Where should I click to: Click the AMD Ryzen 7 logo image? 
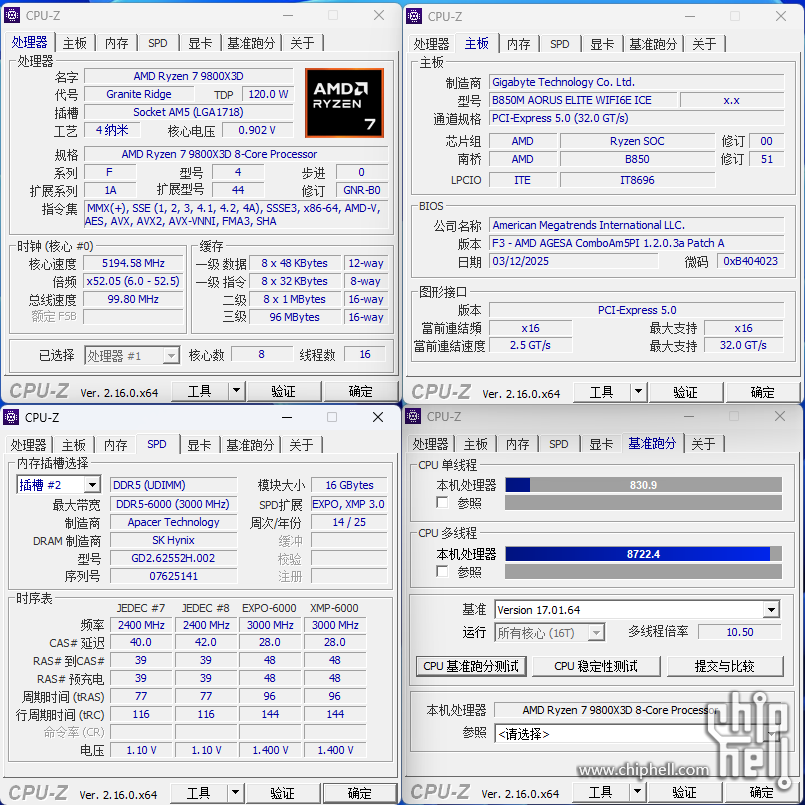344,103
